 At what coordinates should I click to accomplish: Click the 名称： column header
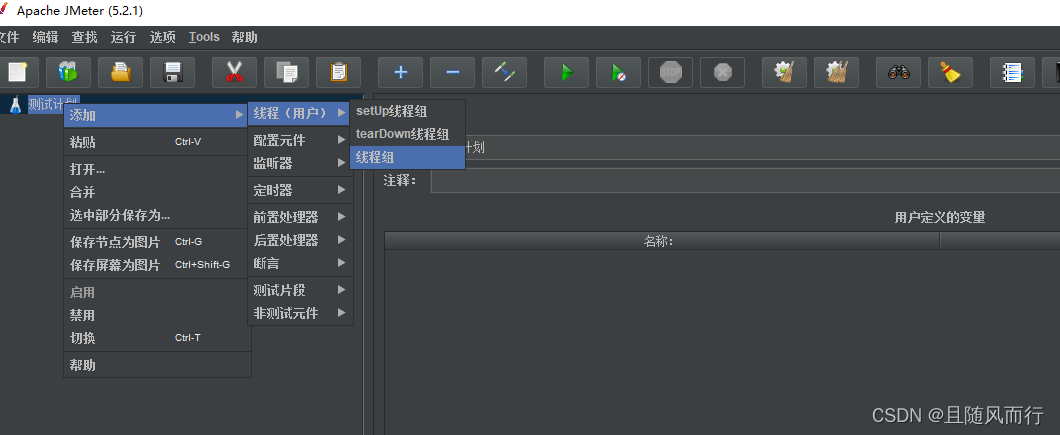662,241
